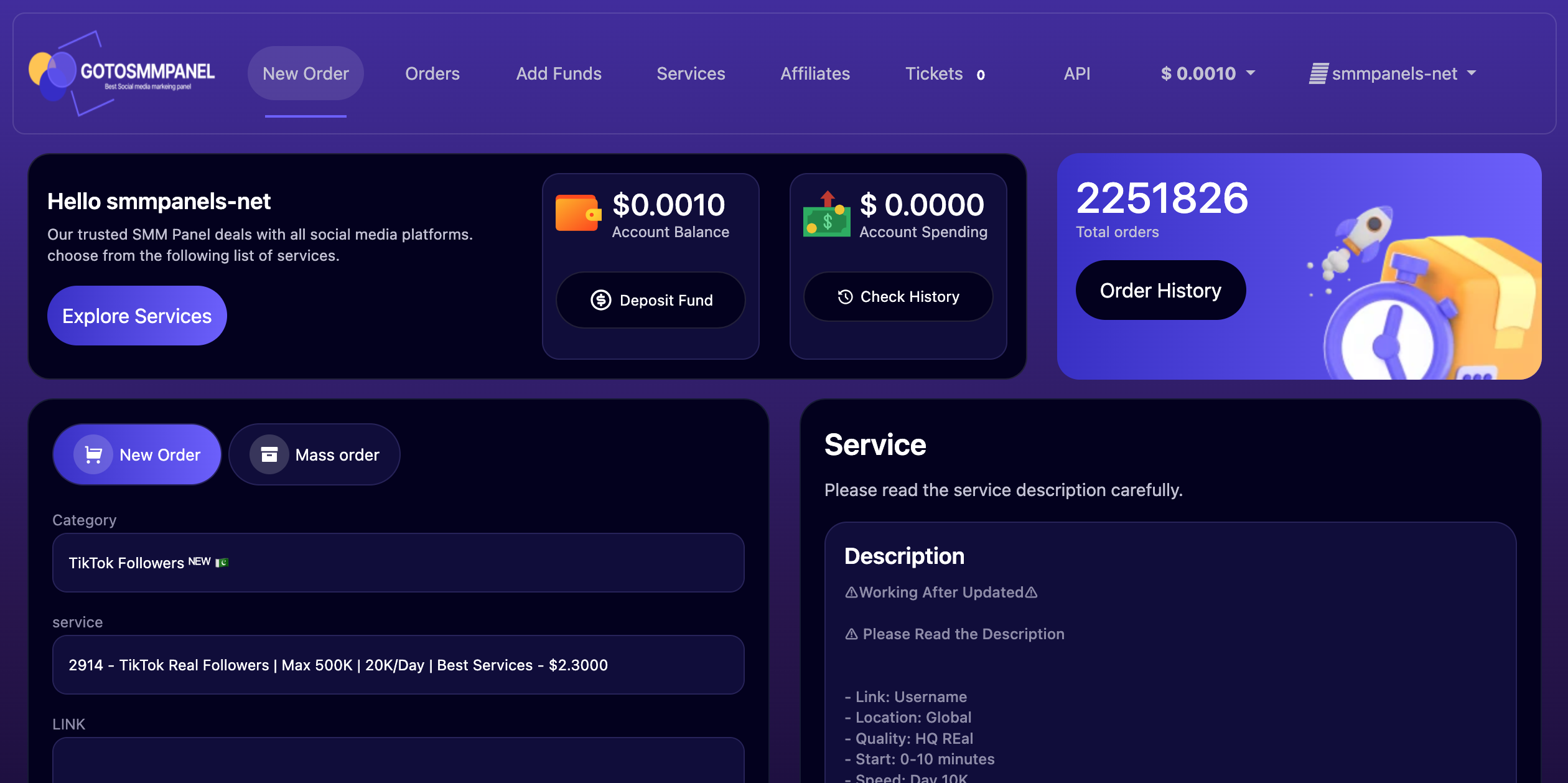
Task: Select the New Order navigation tab
Action: 305,73
